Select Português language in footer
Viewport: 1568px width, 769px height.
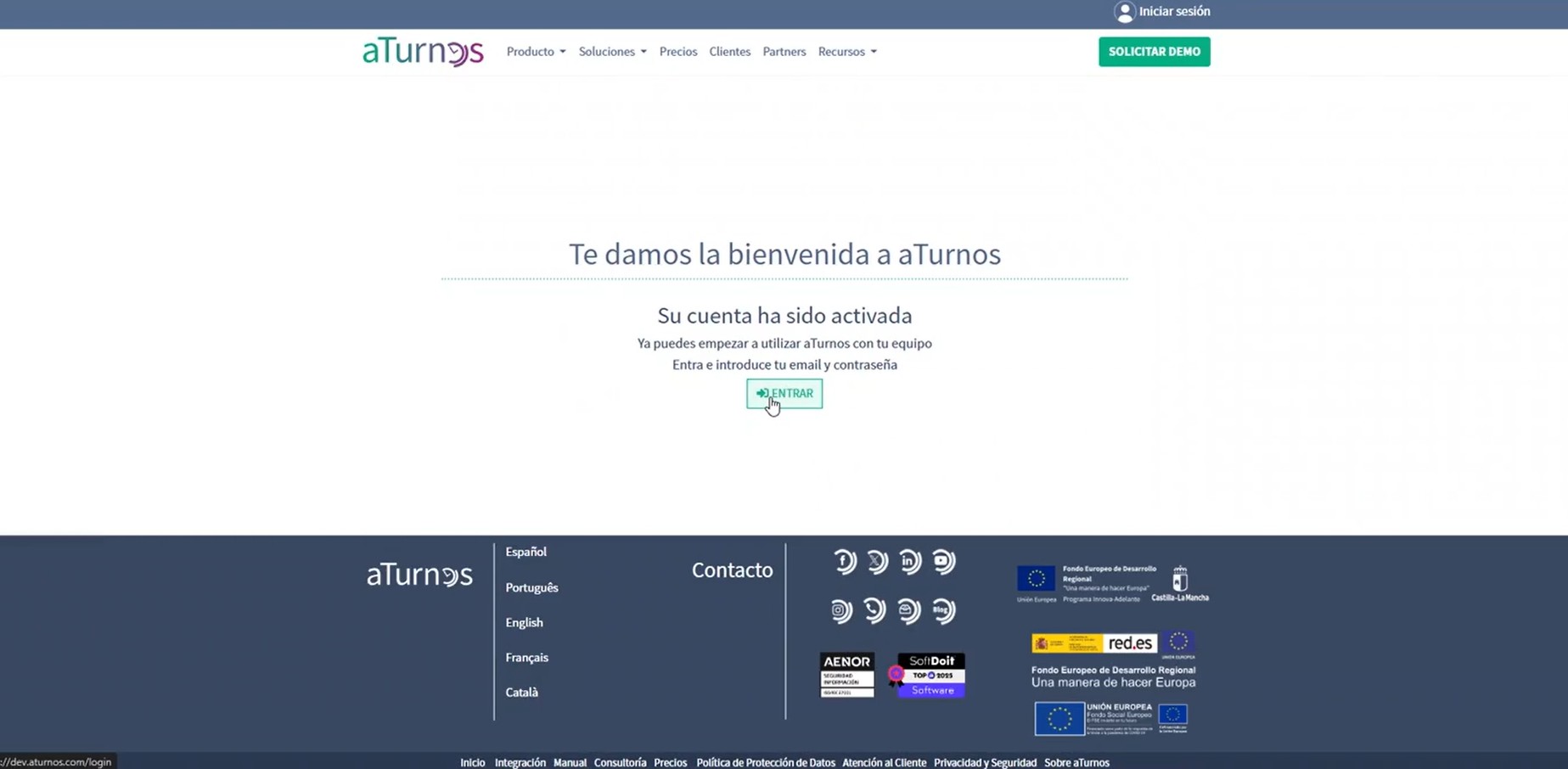coord(531,587)
